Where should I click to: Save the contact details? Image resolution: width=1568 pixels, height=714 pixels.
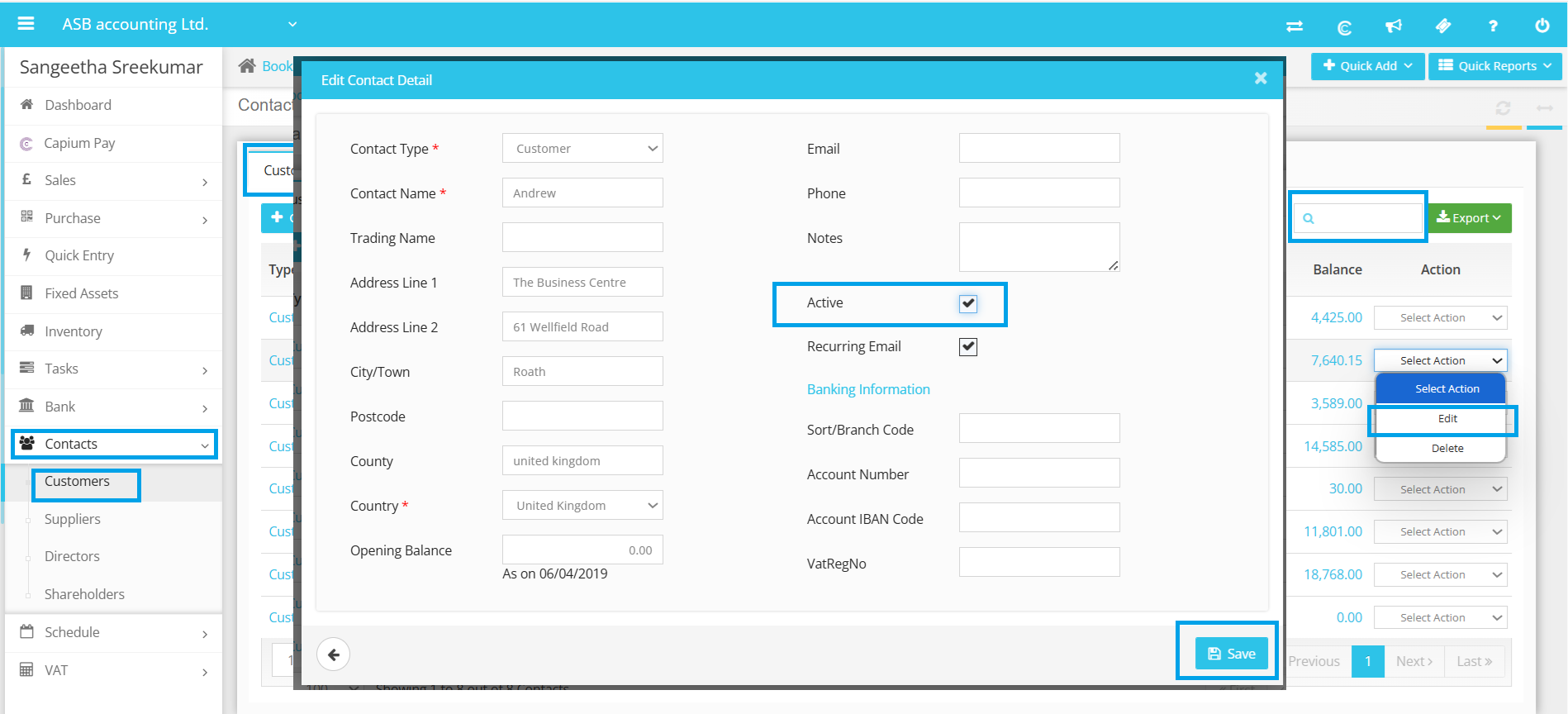point(1231,654)
